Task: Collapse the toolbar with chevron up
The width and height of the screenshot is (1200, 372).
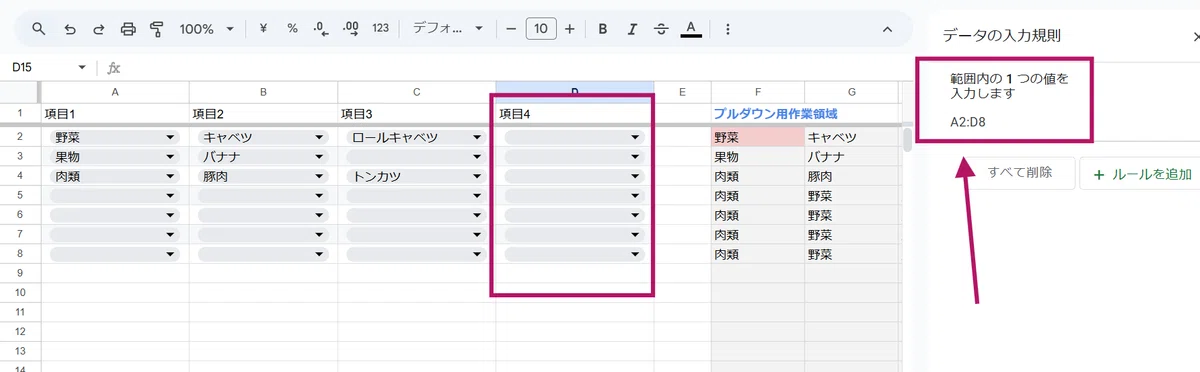Action: pyautogui.click(x=887, y=29)
